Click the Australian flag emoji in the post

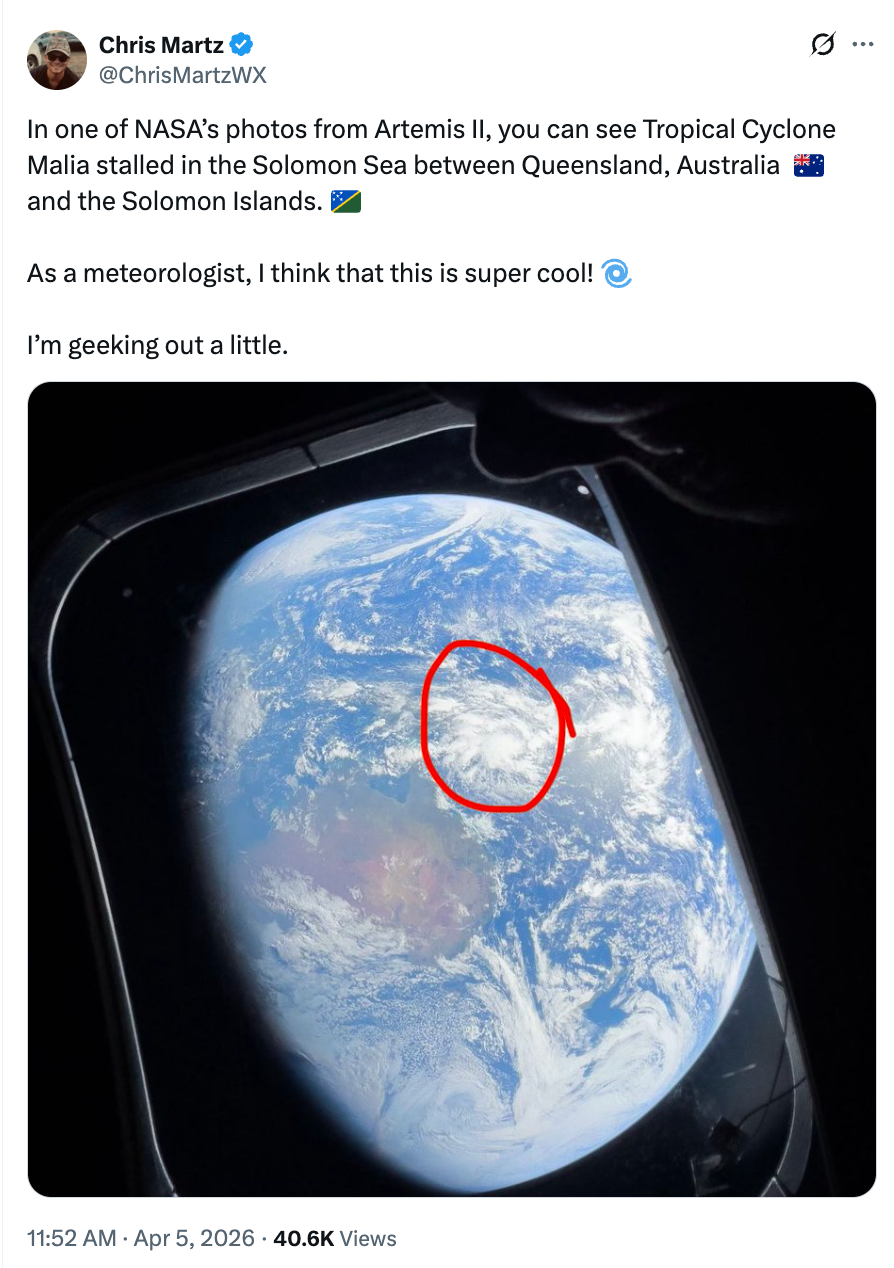click(x=810, y=163)
